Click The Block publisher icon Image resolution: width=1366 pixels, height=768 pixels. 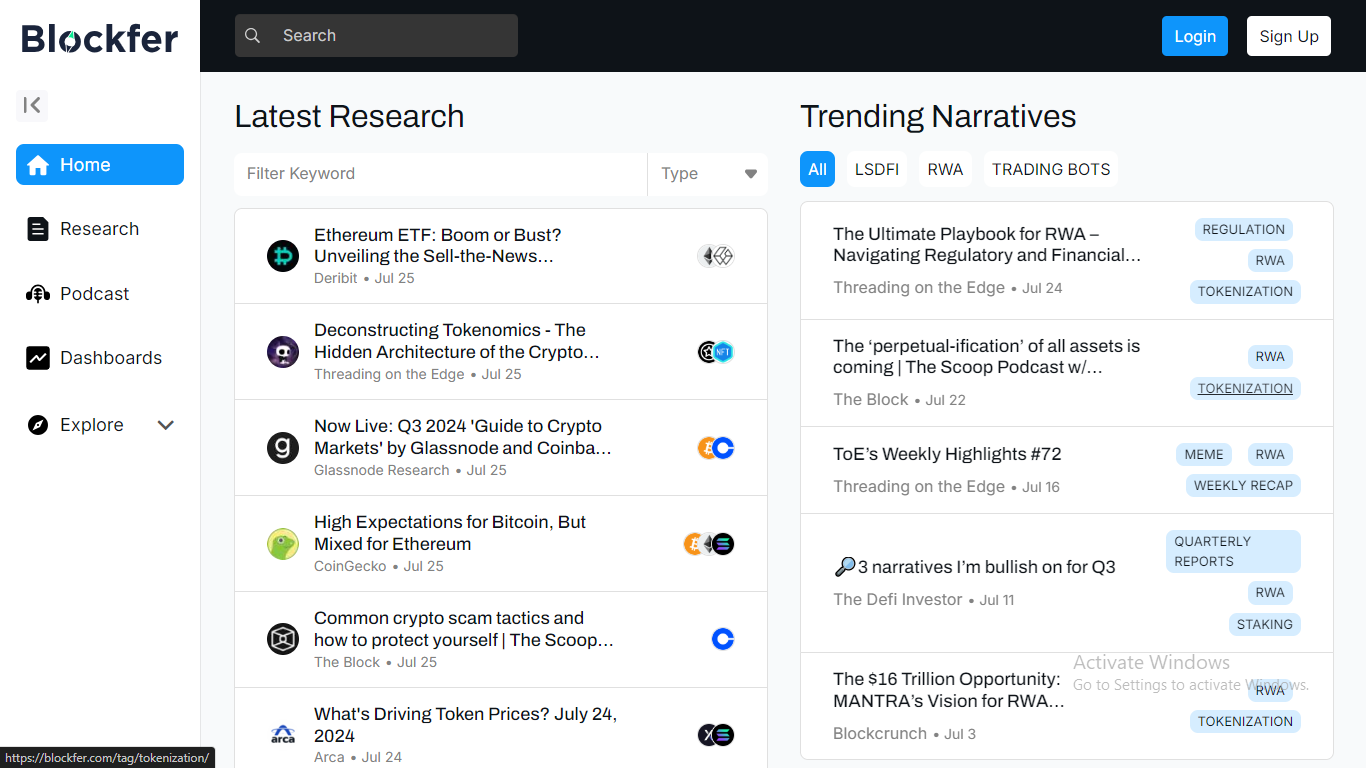tap(283, 639)
